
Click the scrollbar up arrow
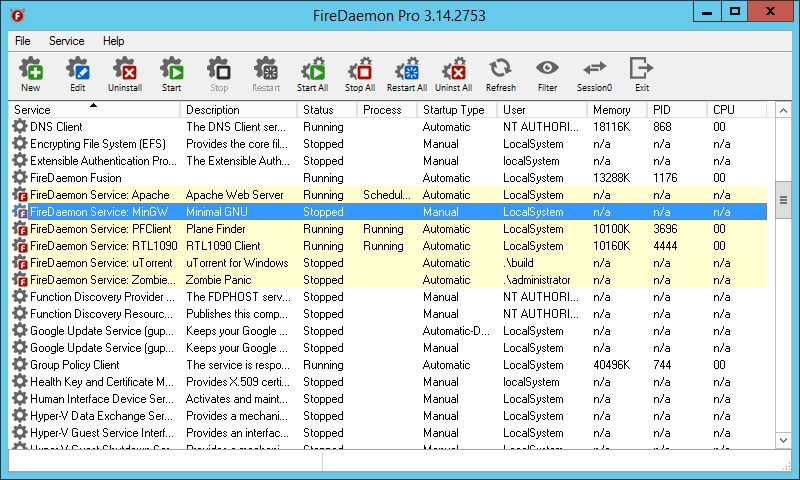(x=783, y=110)
